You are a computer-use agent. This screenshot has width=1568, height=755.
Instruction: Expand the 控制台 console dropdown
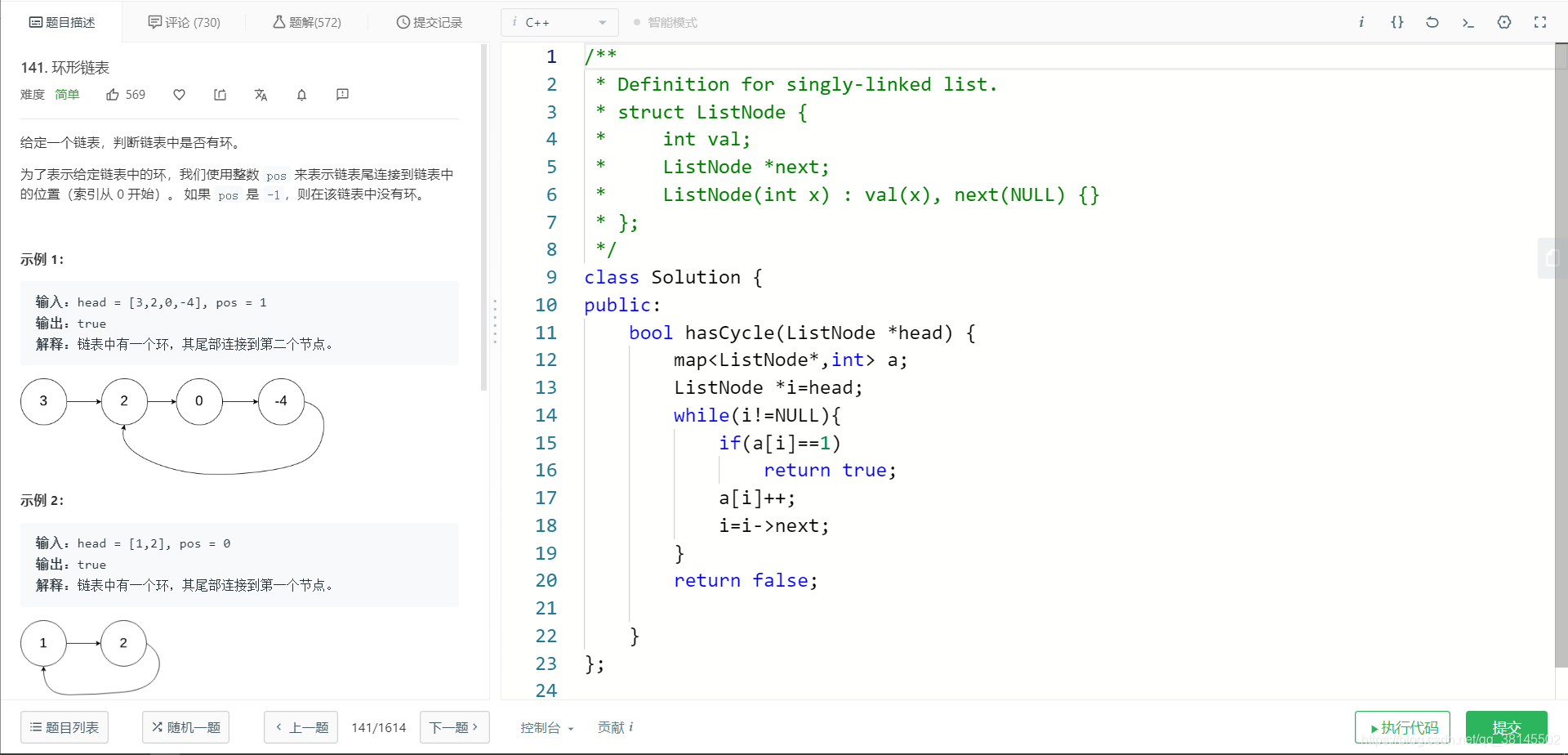(547, 727)
